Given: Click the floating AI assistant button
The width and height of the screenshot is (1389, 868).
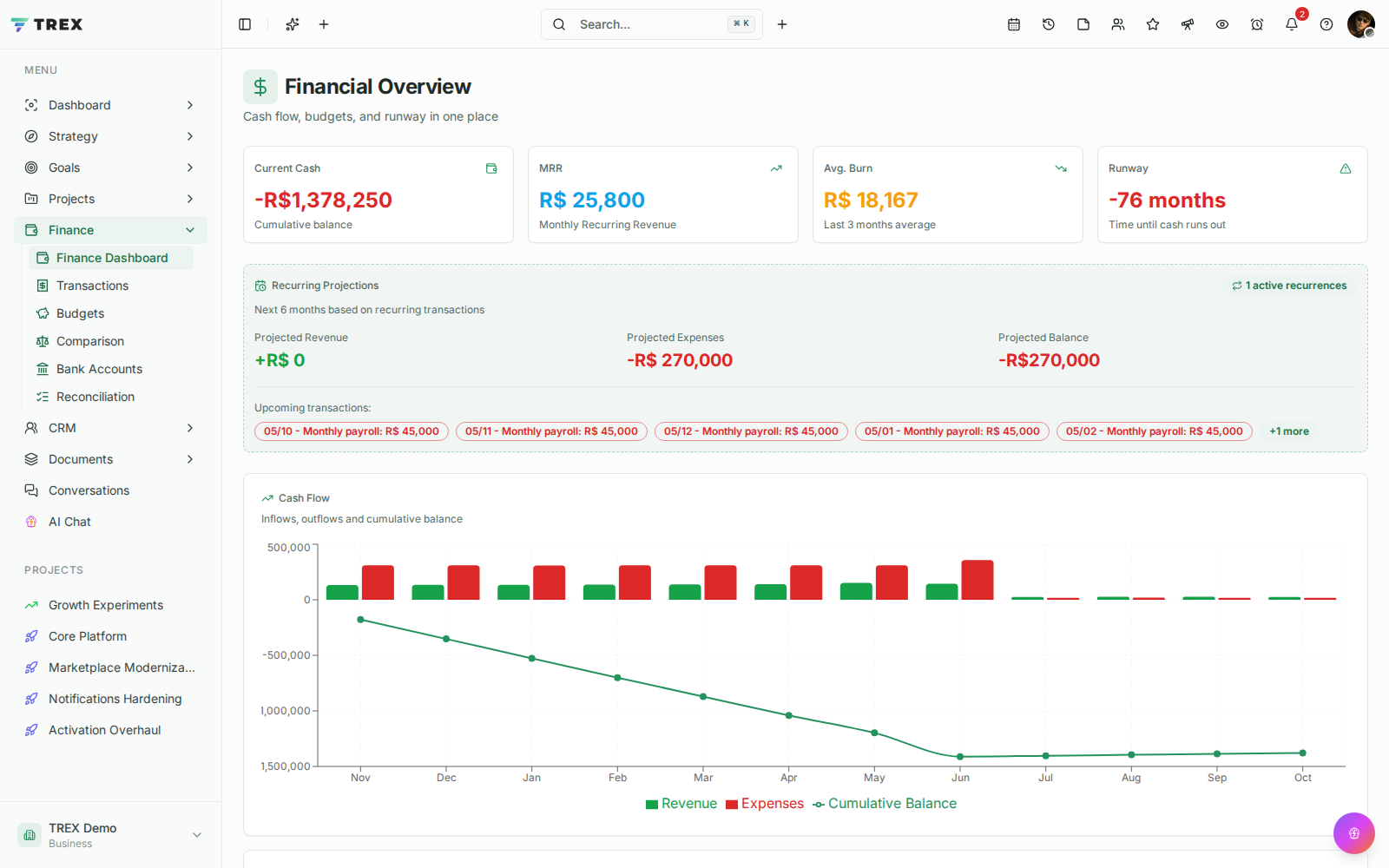Looking at the screenshot, I should [1354, 833].
